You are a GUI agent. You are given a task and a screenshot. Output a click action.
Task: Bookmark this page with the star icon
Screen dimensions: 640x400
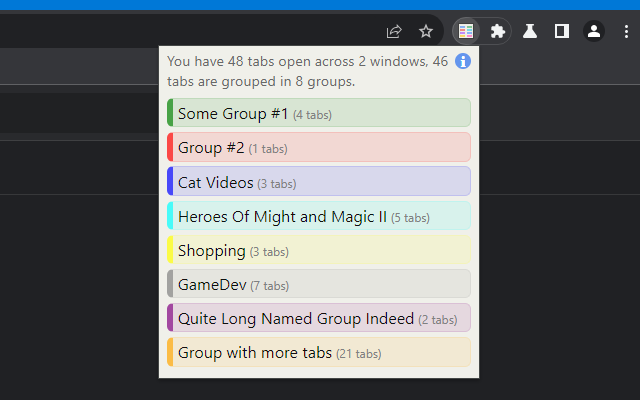[x=426, y=31]
